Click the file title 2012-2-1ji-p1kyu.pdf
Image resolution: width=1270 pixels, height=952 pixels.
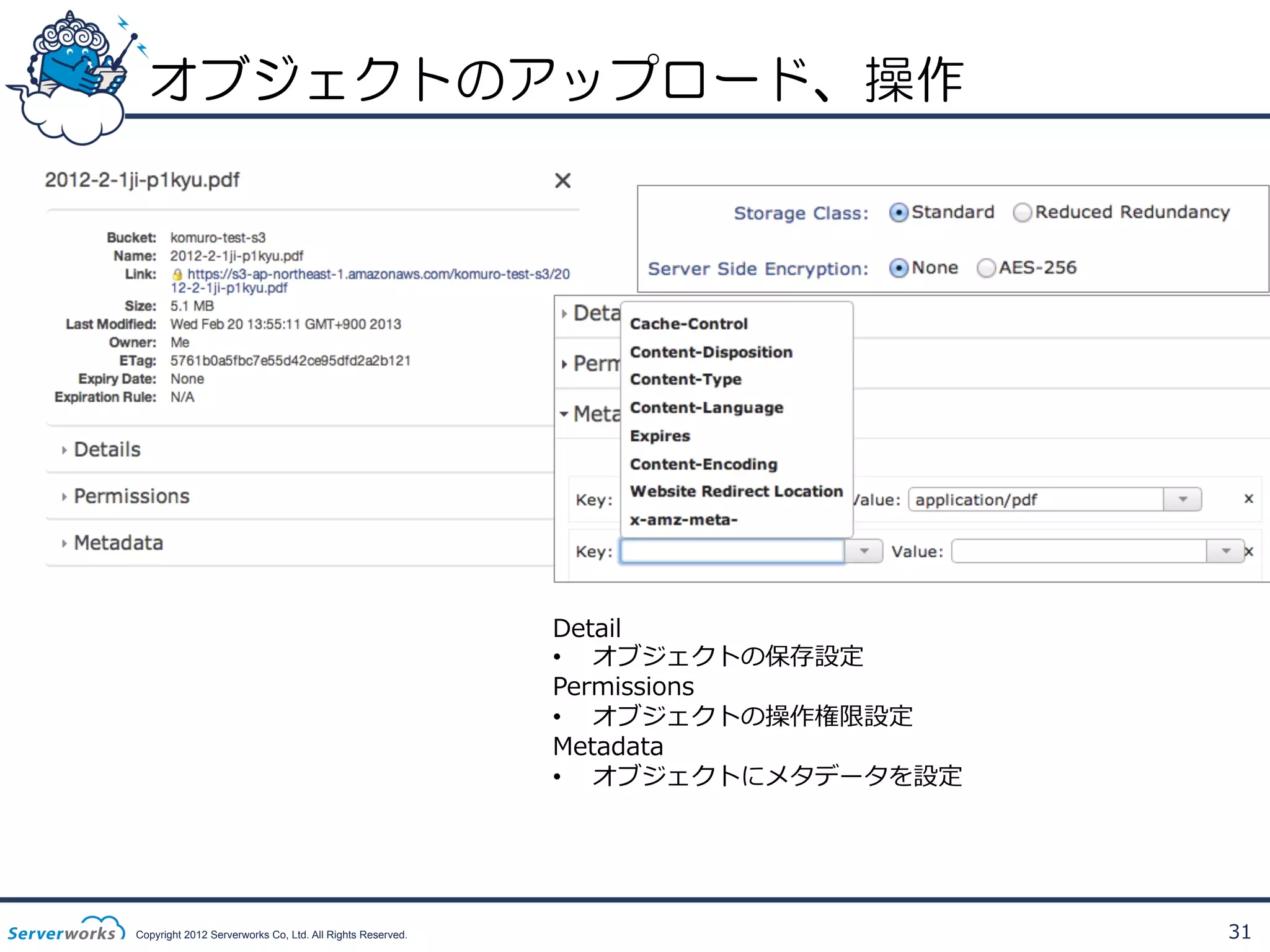tap(142, 180)
